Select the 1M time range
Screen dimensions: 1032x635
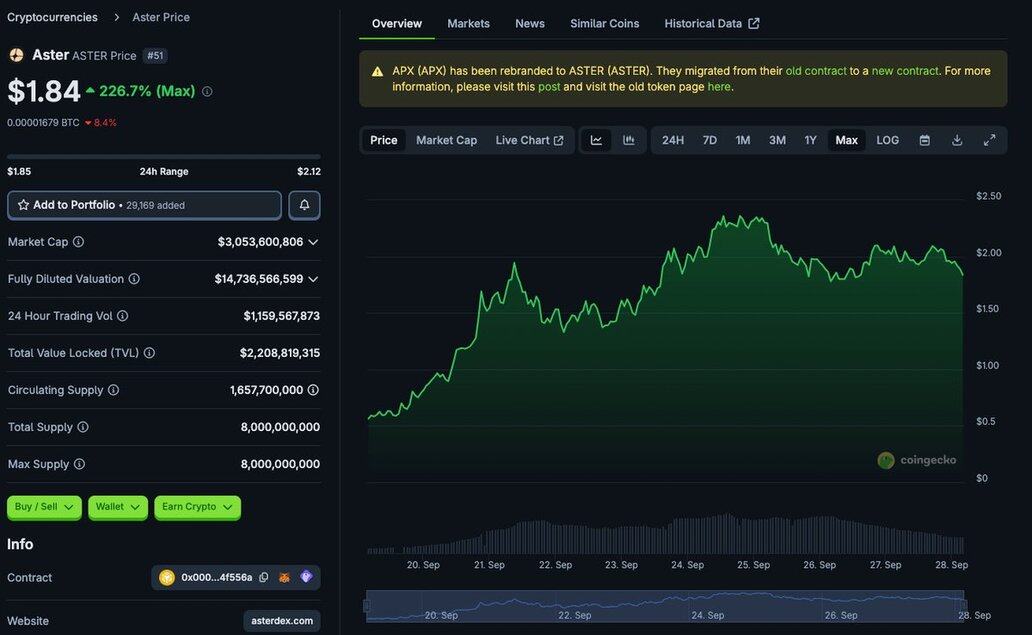(742, 140)
